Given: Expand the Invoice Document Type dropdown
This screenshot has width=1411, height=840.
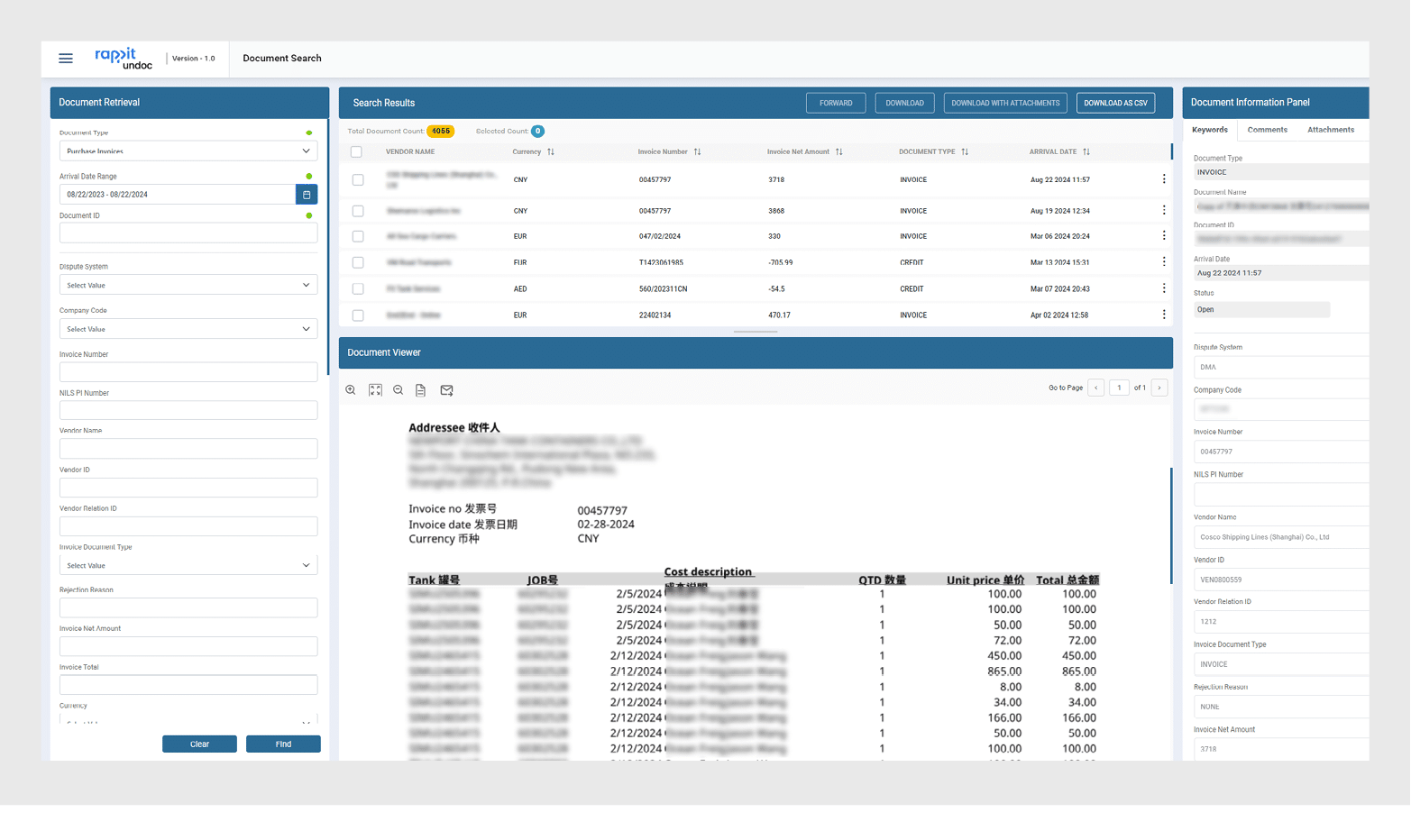Looking at the screenshot, I should (x=188, y=566).
